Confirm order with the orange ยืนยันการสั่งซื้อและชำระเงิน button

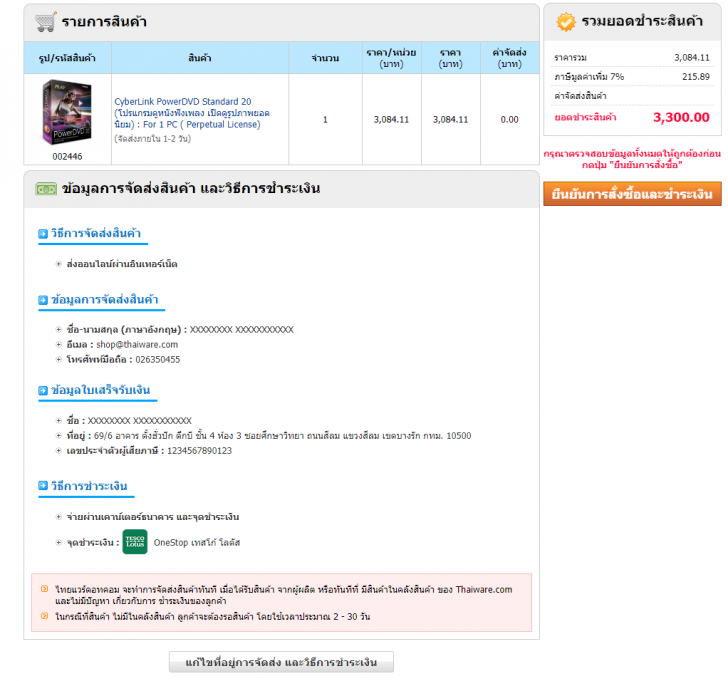pos(632,194)
